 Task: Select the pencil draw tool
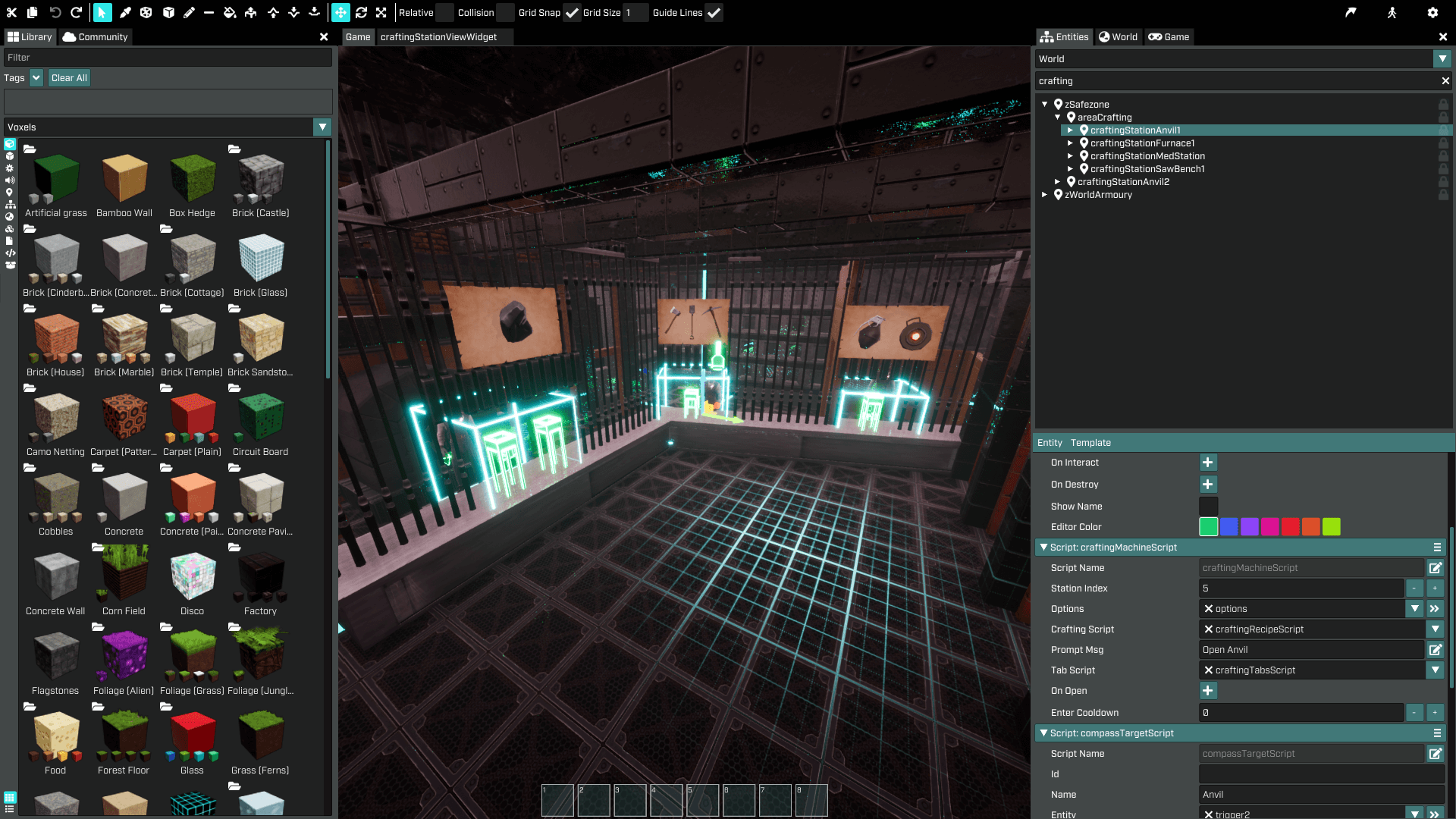[x=189, y=12]
